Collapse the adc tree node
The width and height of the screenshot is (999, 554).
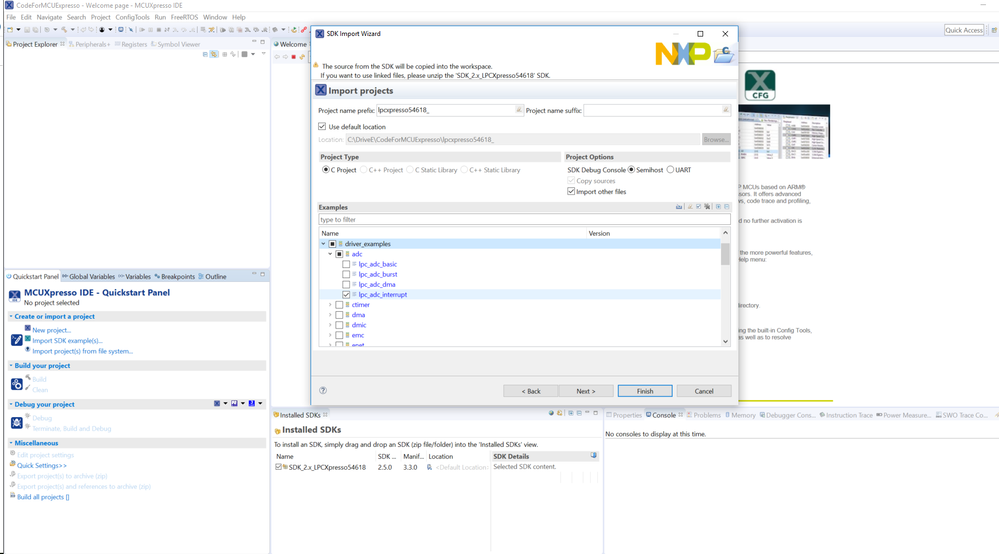pyautogui.click(x=330, y=254)
